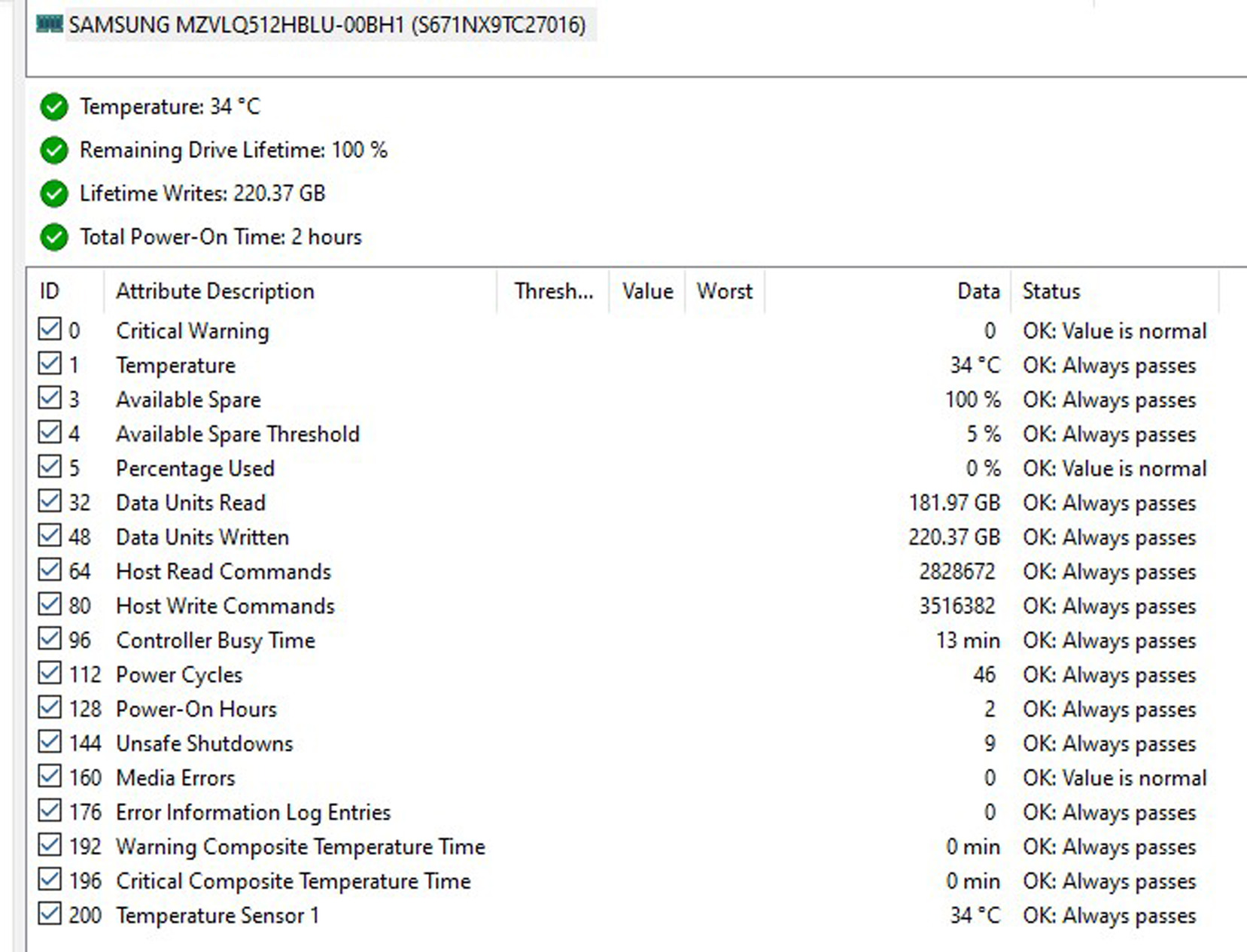The image size is (1247, 952).
Task: Select Power-On Hours status 'OK: Always passes'
Action: (x=1109, y=710)
